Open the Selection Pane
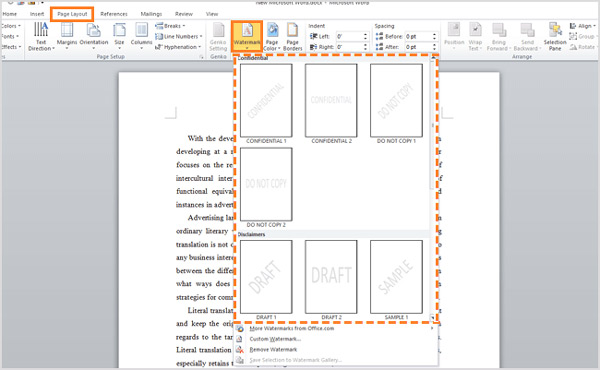 pos(555,37)
